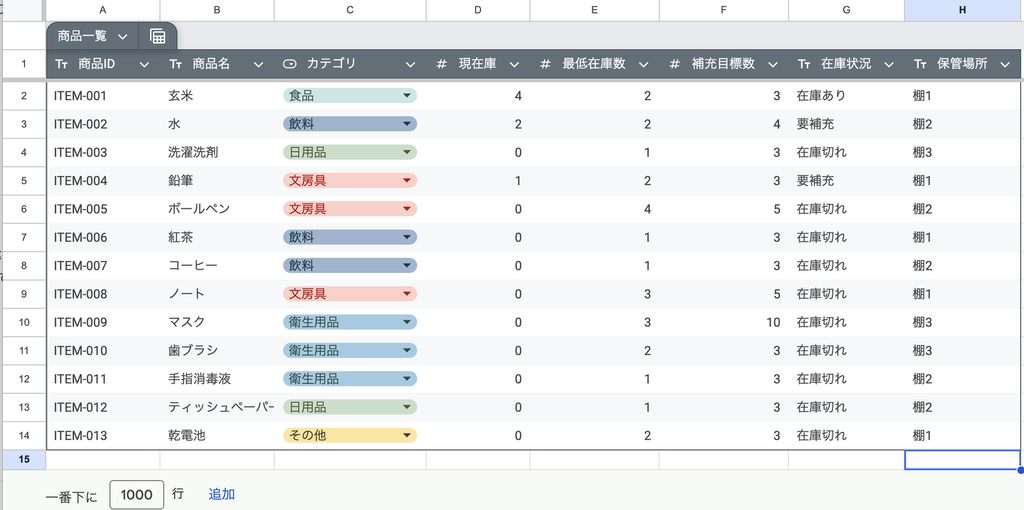Image resolution: width=1024 pixels, height=510 pixels.
Task: Select 要補充 status cell in 水 row
Action: pos(846,124)
